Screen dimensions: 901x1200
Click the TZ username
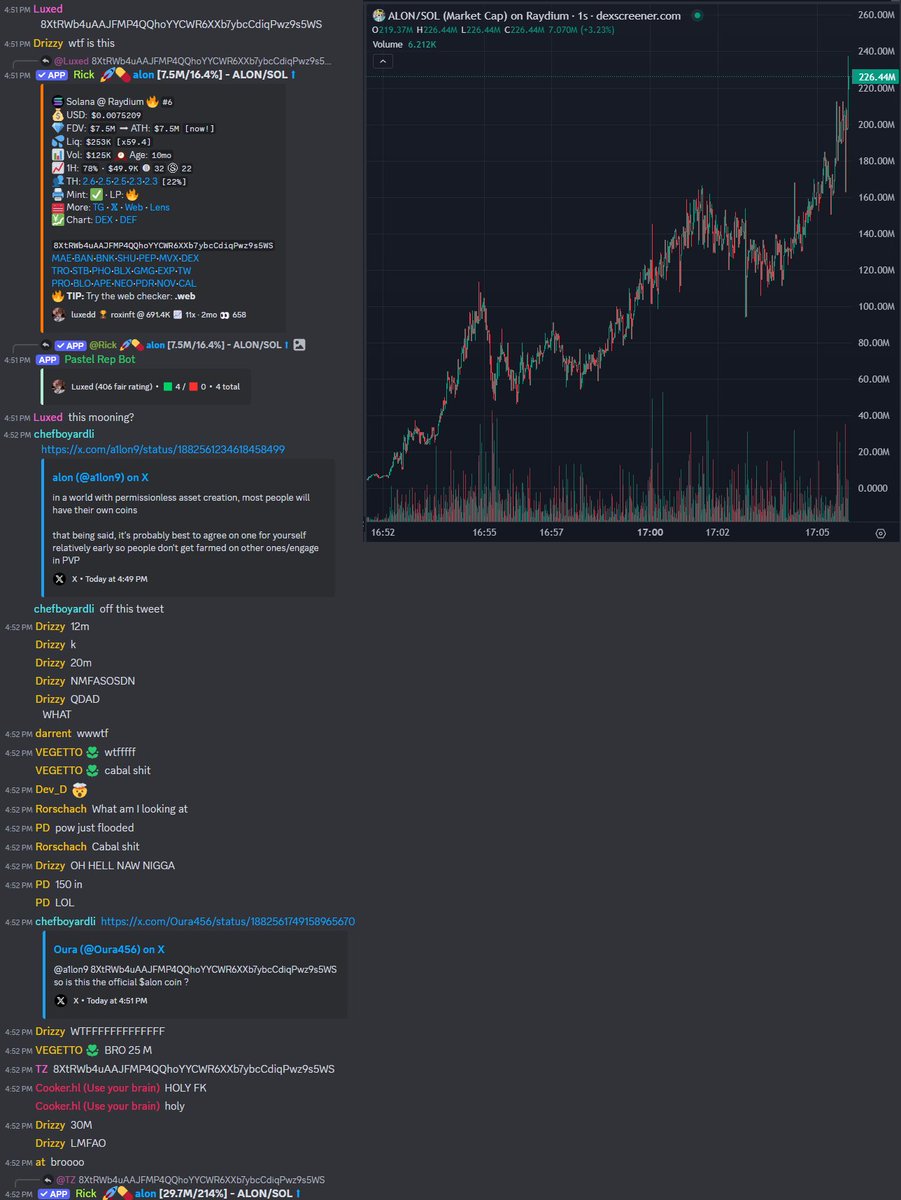(x=41, y=1069)
